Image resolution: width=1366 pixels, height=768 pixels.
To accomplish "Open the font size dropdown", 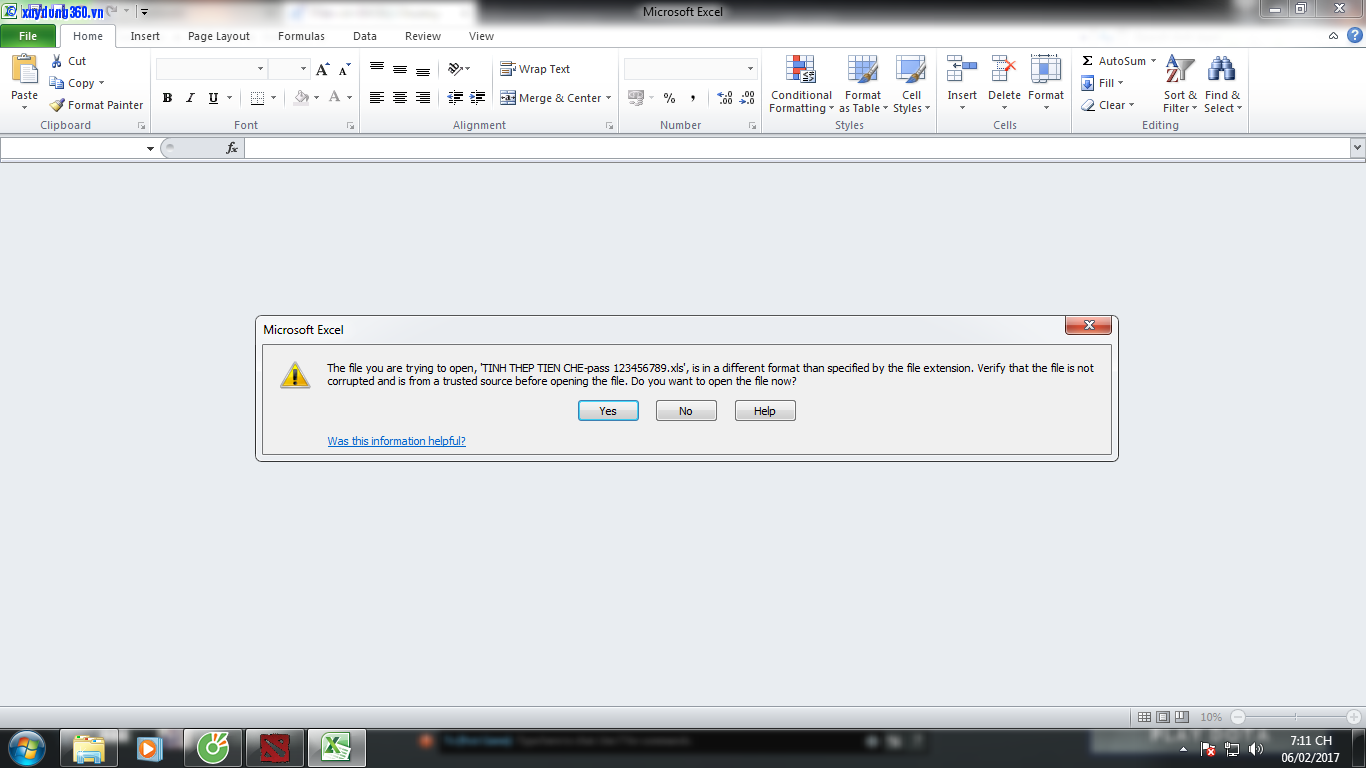I will coord(303,69).
